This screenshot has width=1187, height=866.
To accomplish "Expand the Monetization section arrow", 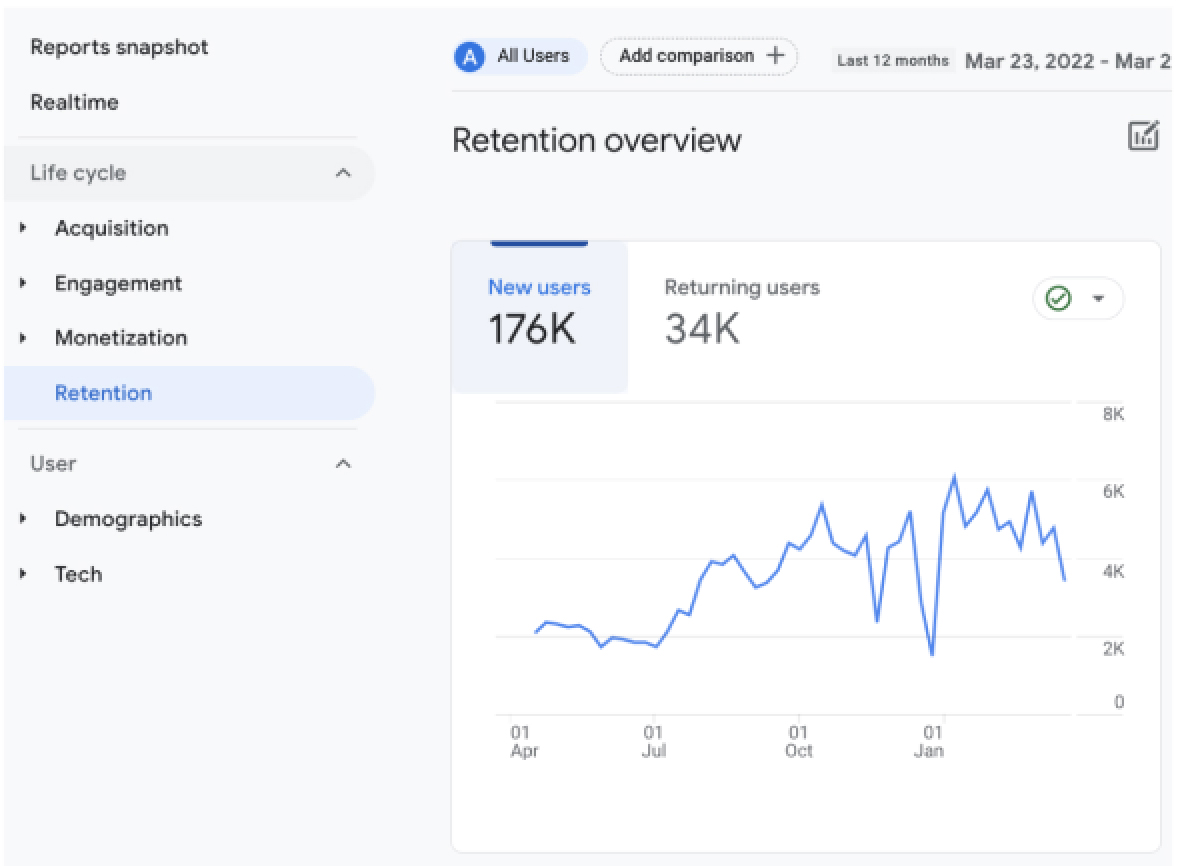I will coord(23,338).
